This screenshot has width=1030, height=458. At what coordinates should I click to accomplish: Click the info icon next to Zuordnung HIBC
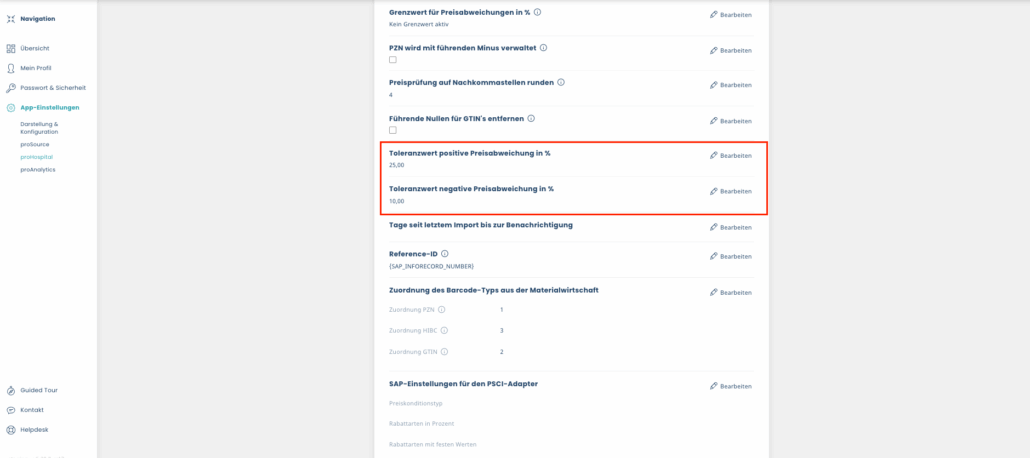point(444,330)
